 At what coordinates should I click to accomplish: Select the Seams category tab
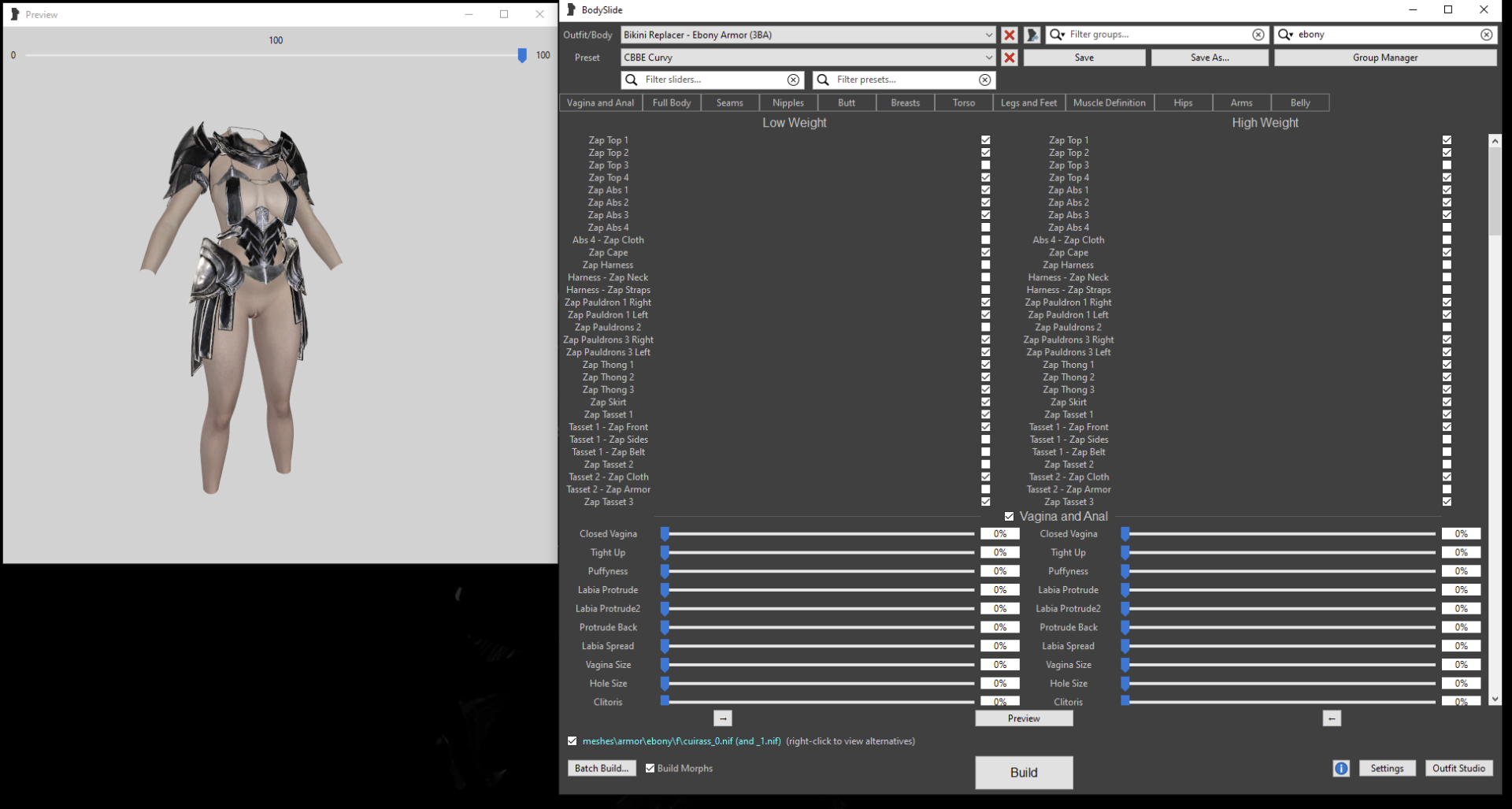(x=729, y=103)
